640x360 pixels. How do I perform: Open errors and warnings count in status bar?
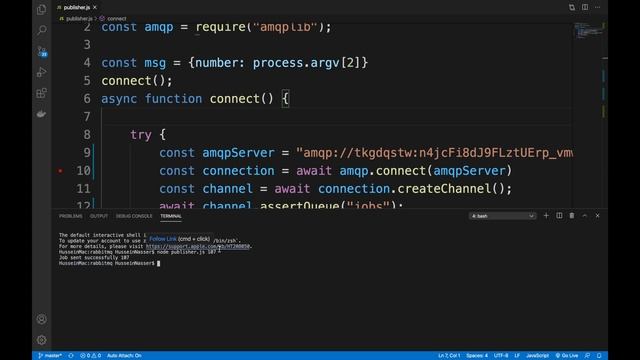point(90,356)
